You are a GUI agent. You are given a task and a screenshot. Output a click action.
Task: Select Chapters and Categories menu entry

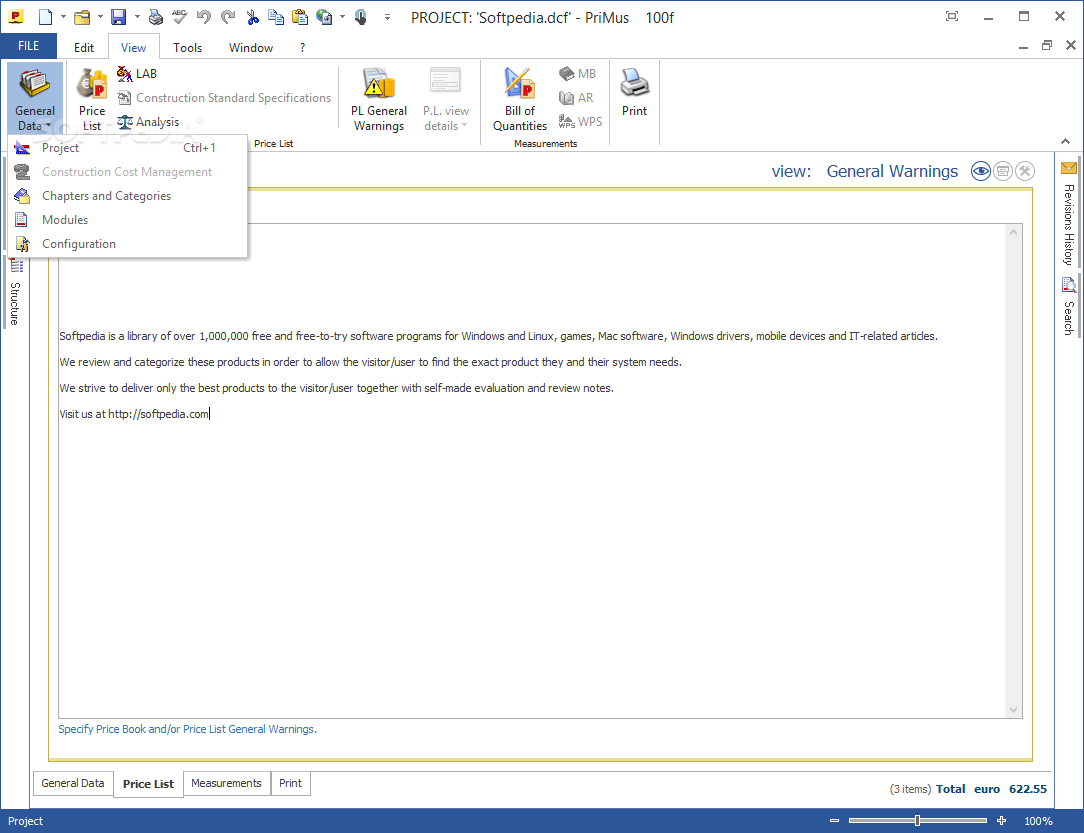click(x=127, y=196)
